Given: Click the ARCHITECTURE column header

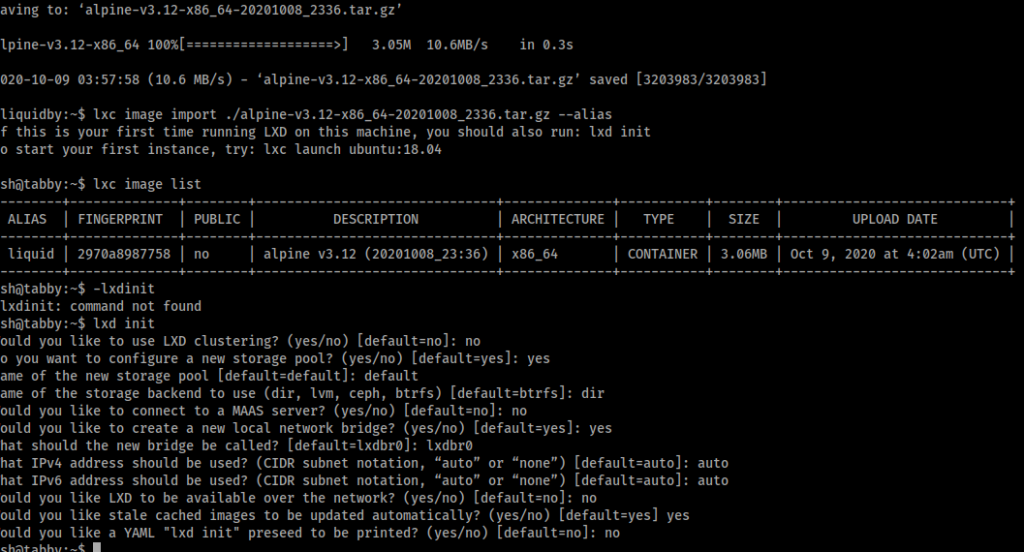Looking at the screenshot, I should (x=558, y=219).
